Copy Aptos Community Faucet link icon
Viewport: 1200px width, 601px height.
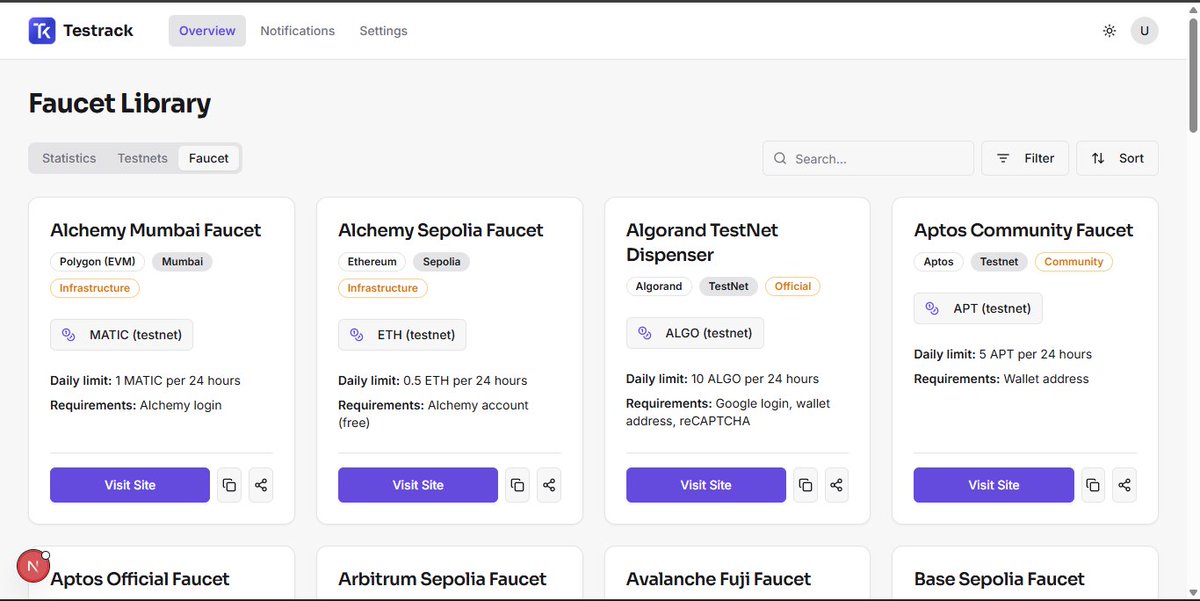tap(1093, 485)
